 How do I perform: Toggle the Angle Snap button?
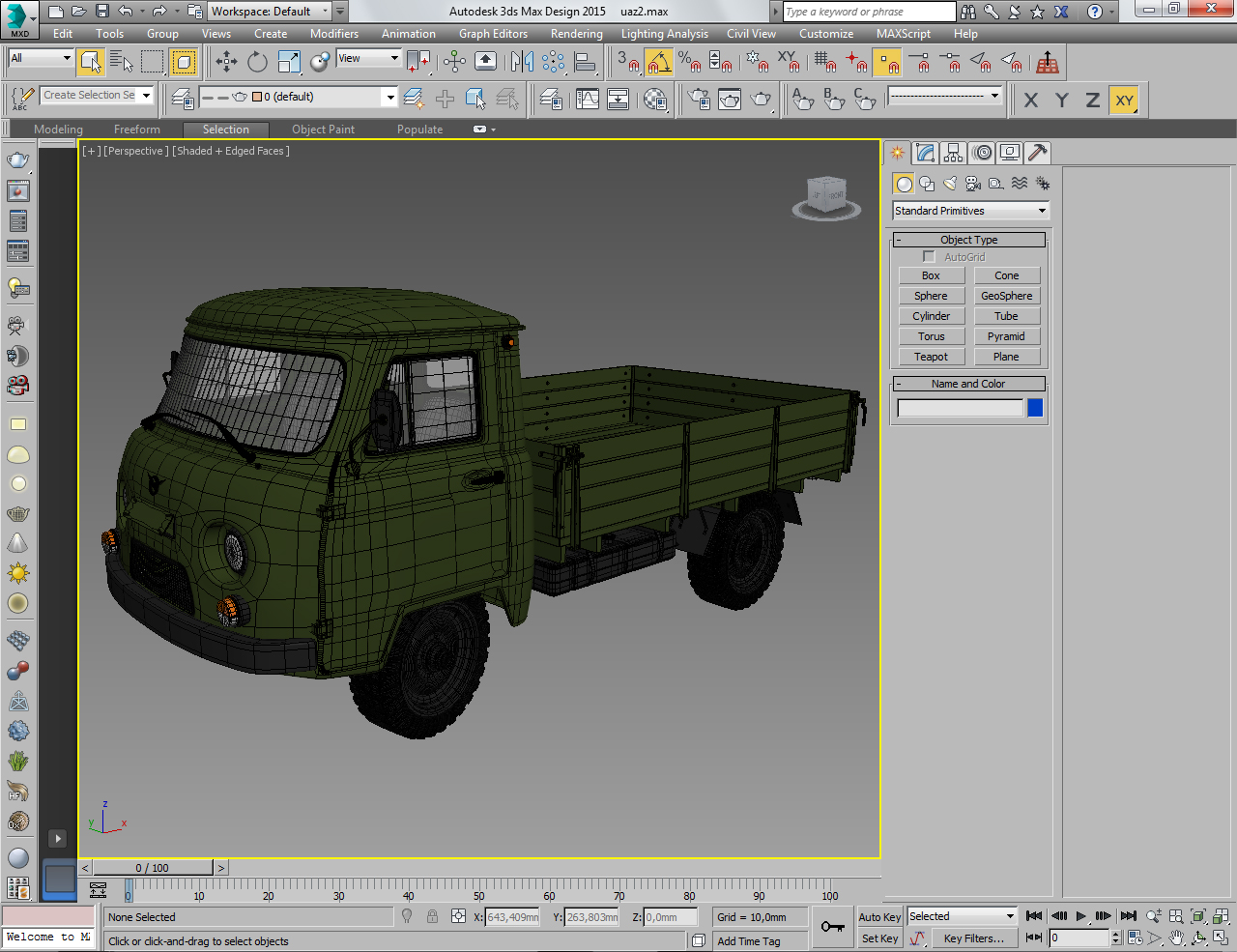658,63
